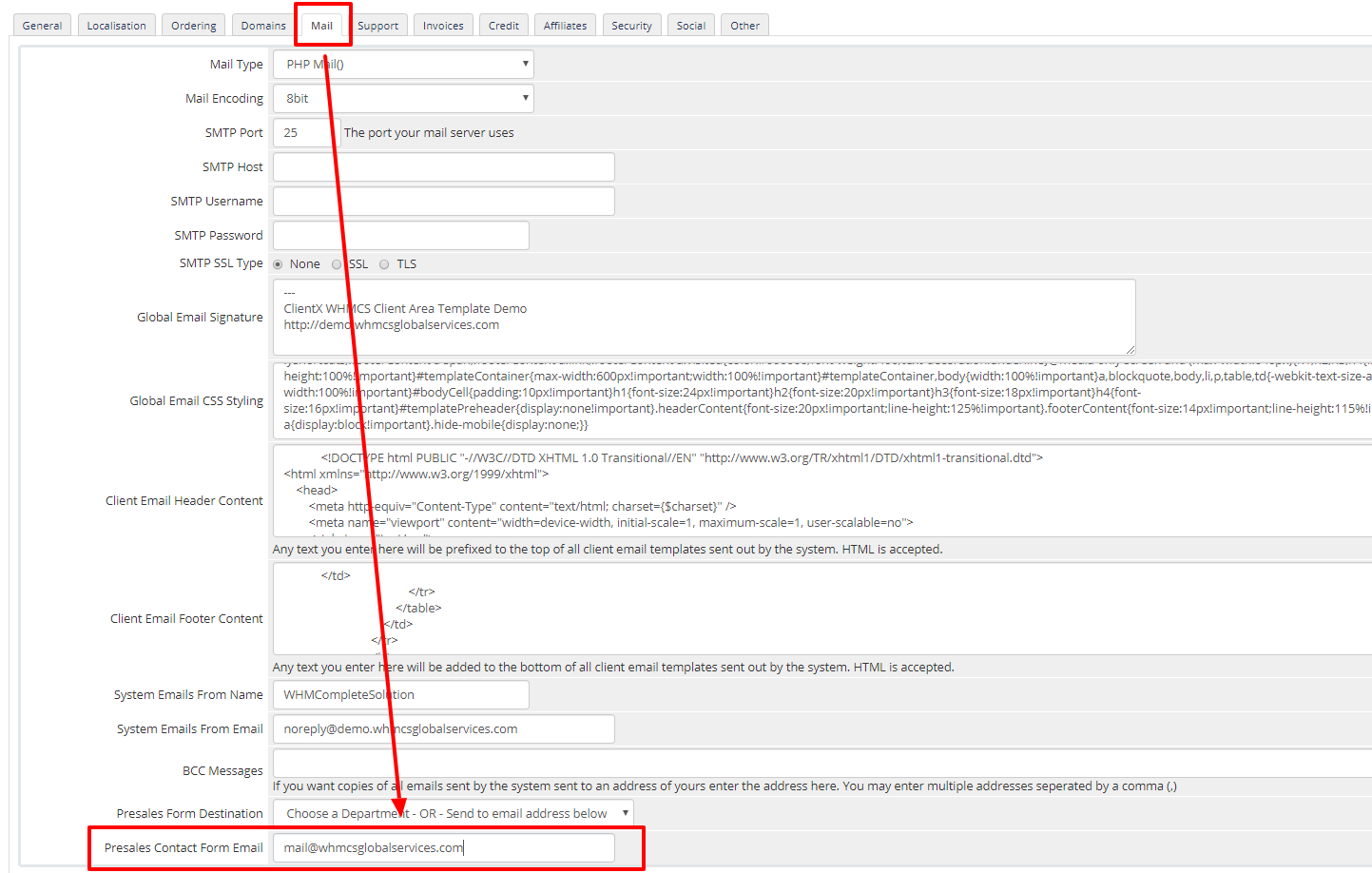The width and height of the screenshot is (1372, 873).
Task: Open the Presales Form Destination dropdown
Action: (x=453, y=813)
